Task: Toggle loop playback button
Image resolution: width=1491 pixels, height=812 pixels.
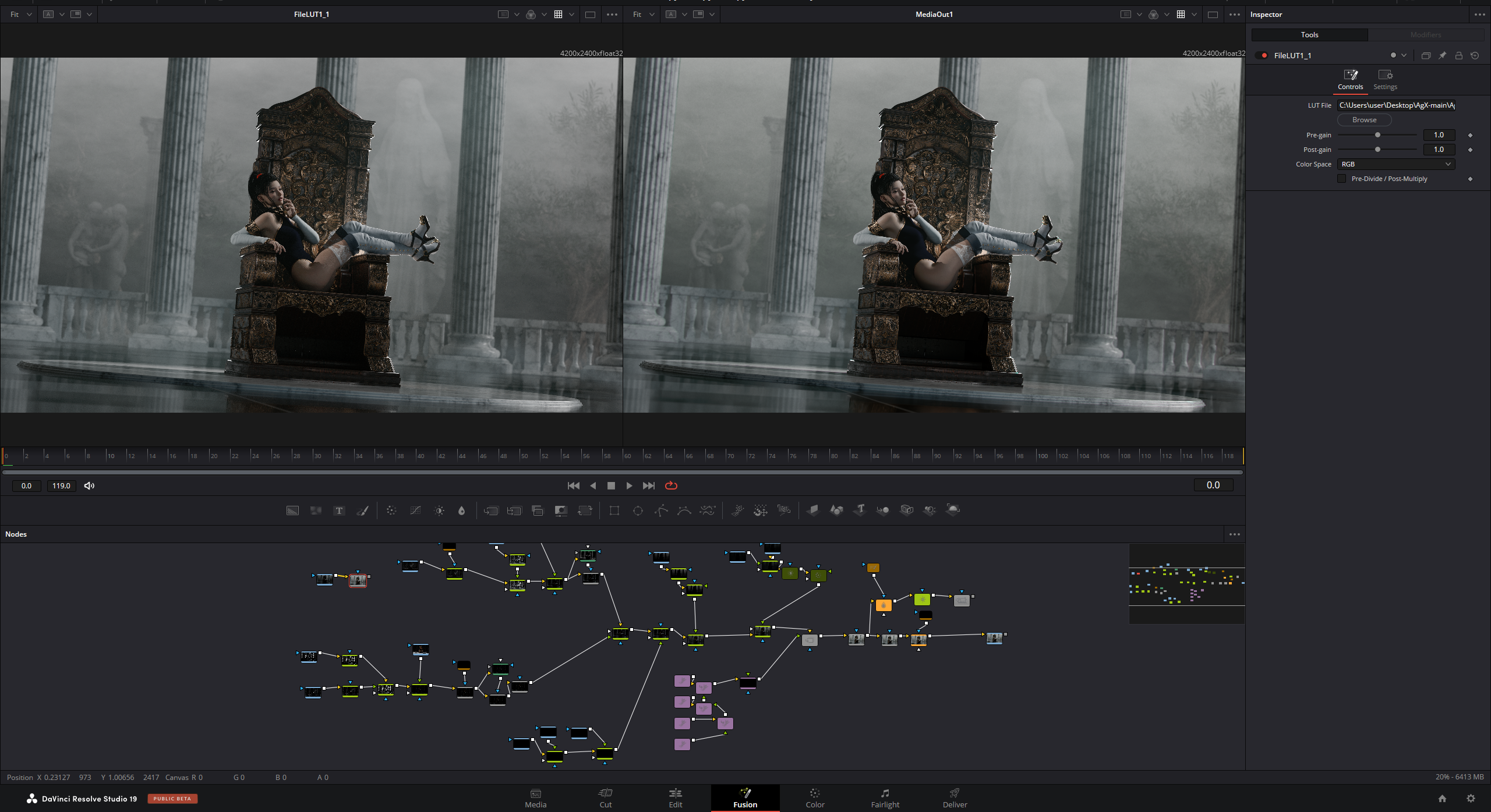Action: [x=671, y=485]
